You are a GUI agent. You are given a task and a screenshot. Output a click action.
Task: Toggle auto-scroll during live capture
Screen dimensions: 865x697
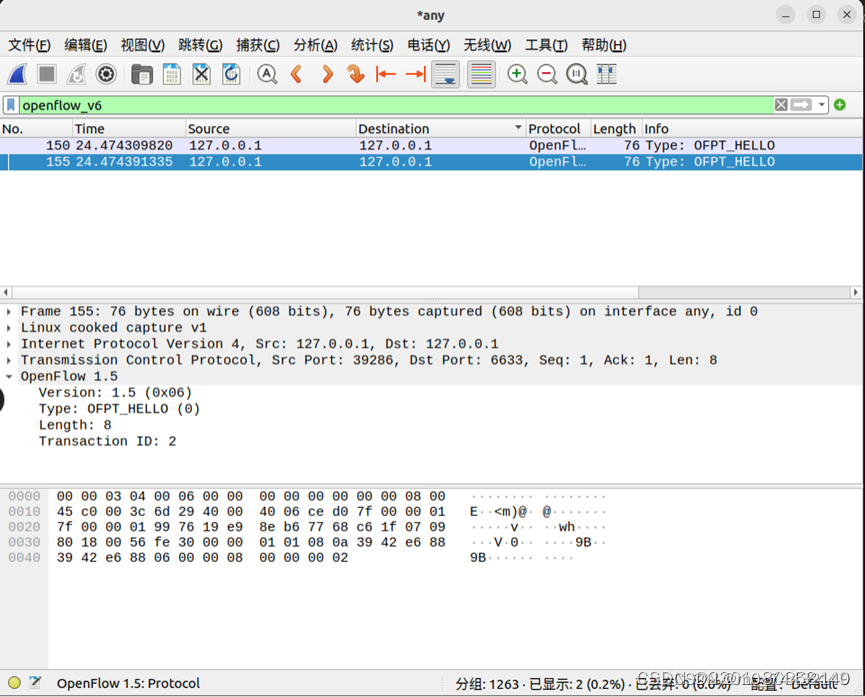pos(446,74)
